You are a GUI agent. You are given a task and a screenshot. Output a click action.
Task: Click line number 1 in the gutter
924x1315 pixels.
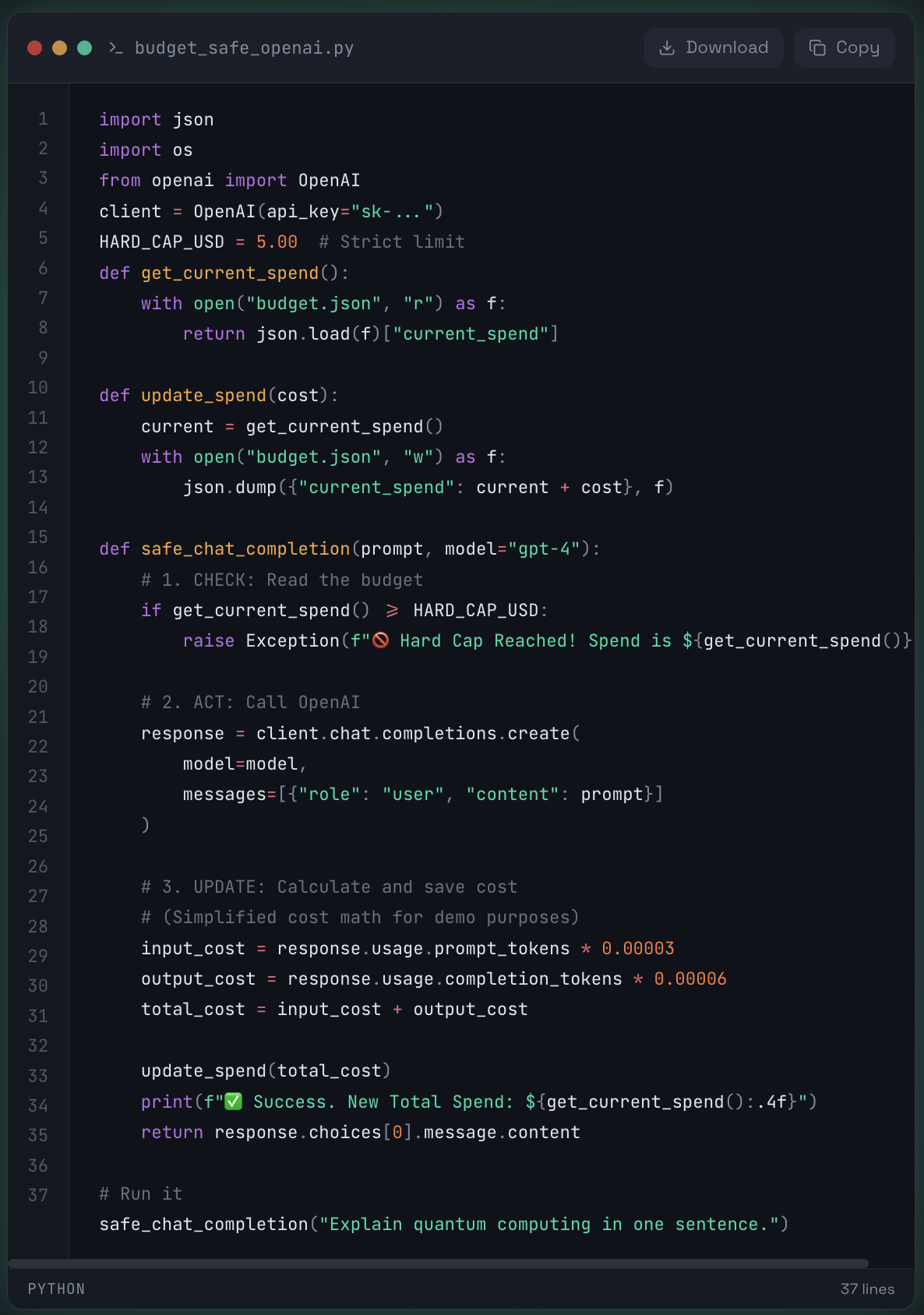click(x=43, y=119)
